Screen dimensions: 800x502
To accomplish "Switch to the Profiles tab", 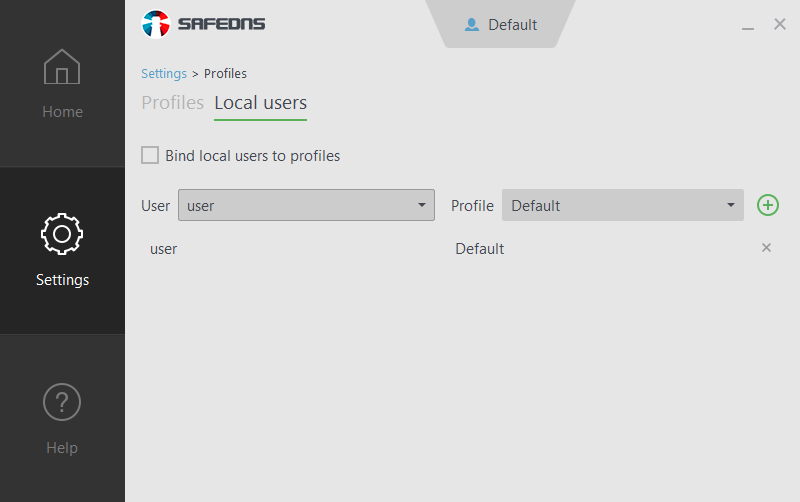I will [172, 103].
